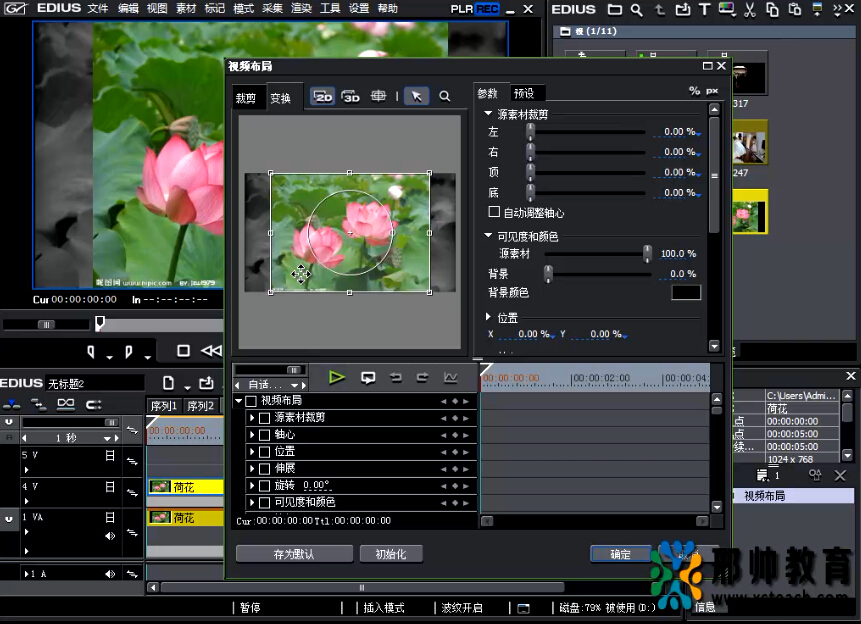Enable 自动调整轴心 checkbox
Image resolution: width=861 pixels, height=624 pixels.
(494, 213)
